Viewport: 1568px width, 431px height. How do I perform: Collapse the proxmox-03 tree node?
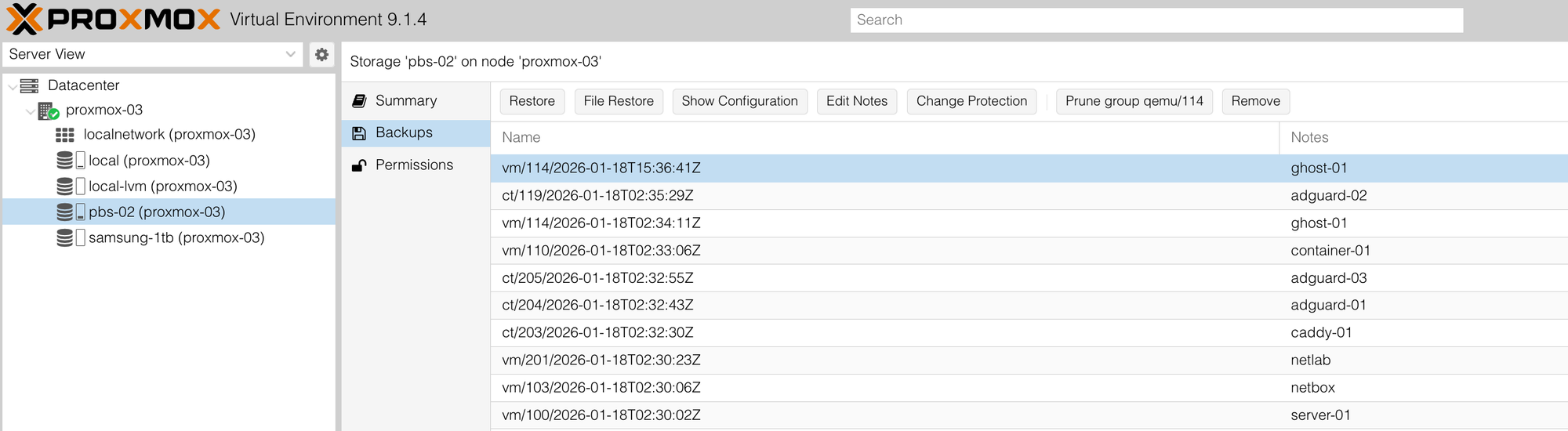point(30,111)
